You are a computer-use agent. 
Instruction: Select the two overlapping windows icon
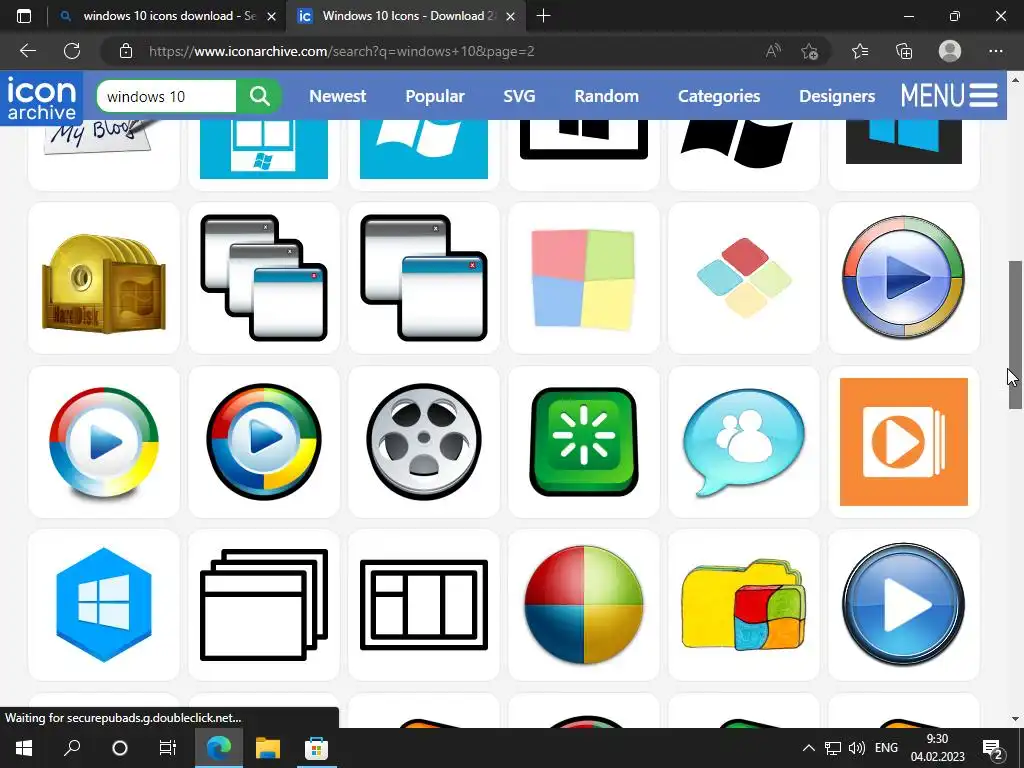pos(424,278)
